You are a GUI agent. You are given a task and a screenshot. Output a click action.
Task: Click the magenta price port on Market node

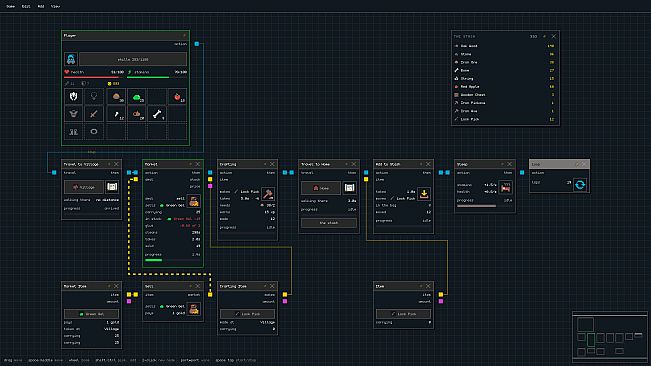point(210,186)
